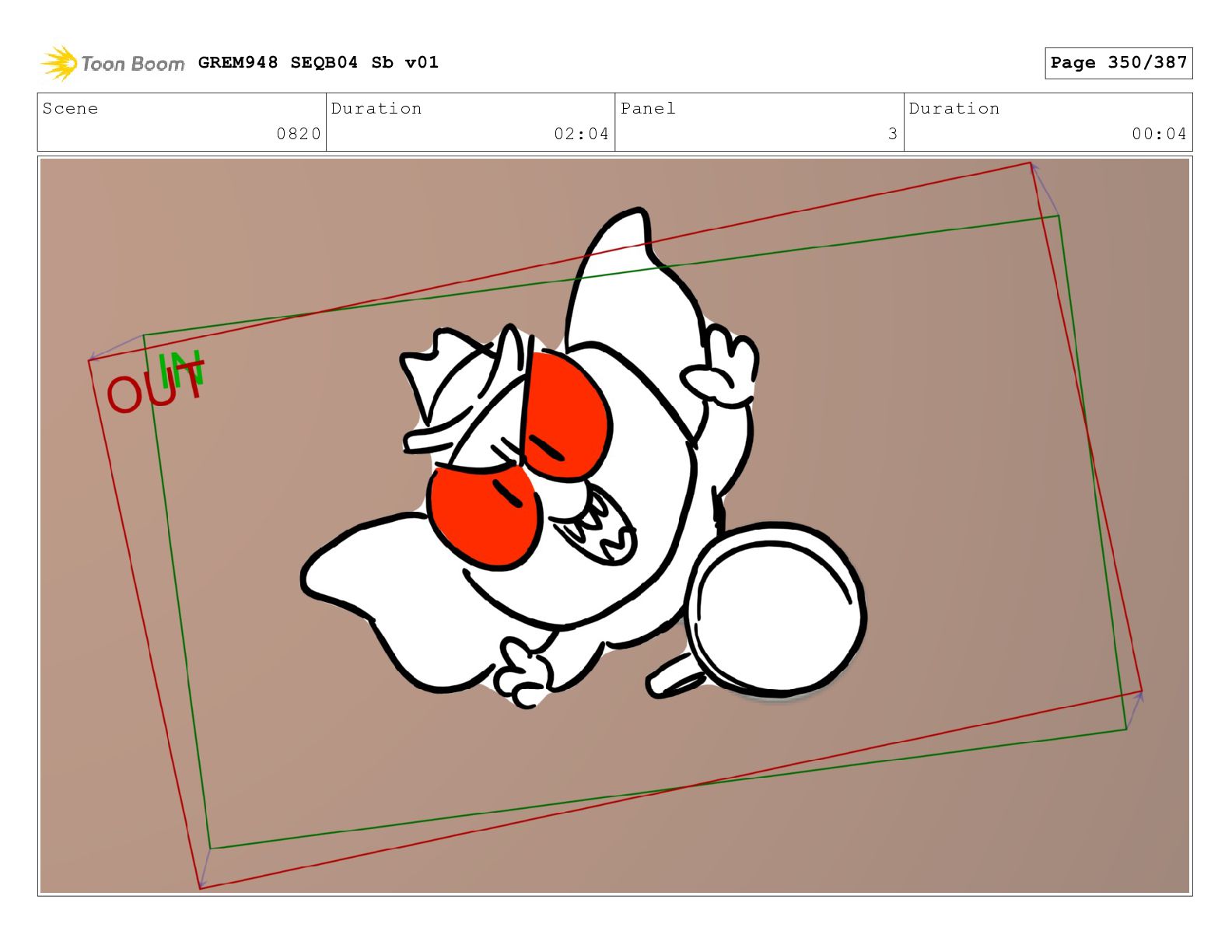1232x952 pixels.
Task: Click the Scene label cell
Action: 182,122
